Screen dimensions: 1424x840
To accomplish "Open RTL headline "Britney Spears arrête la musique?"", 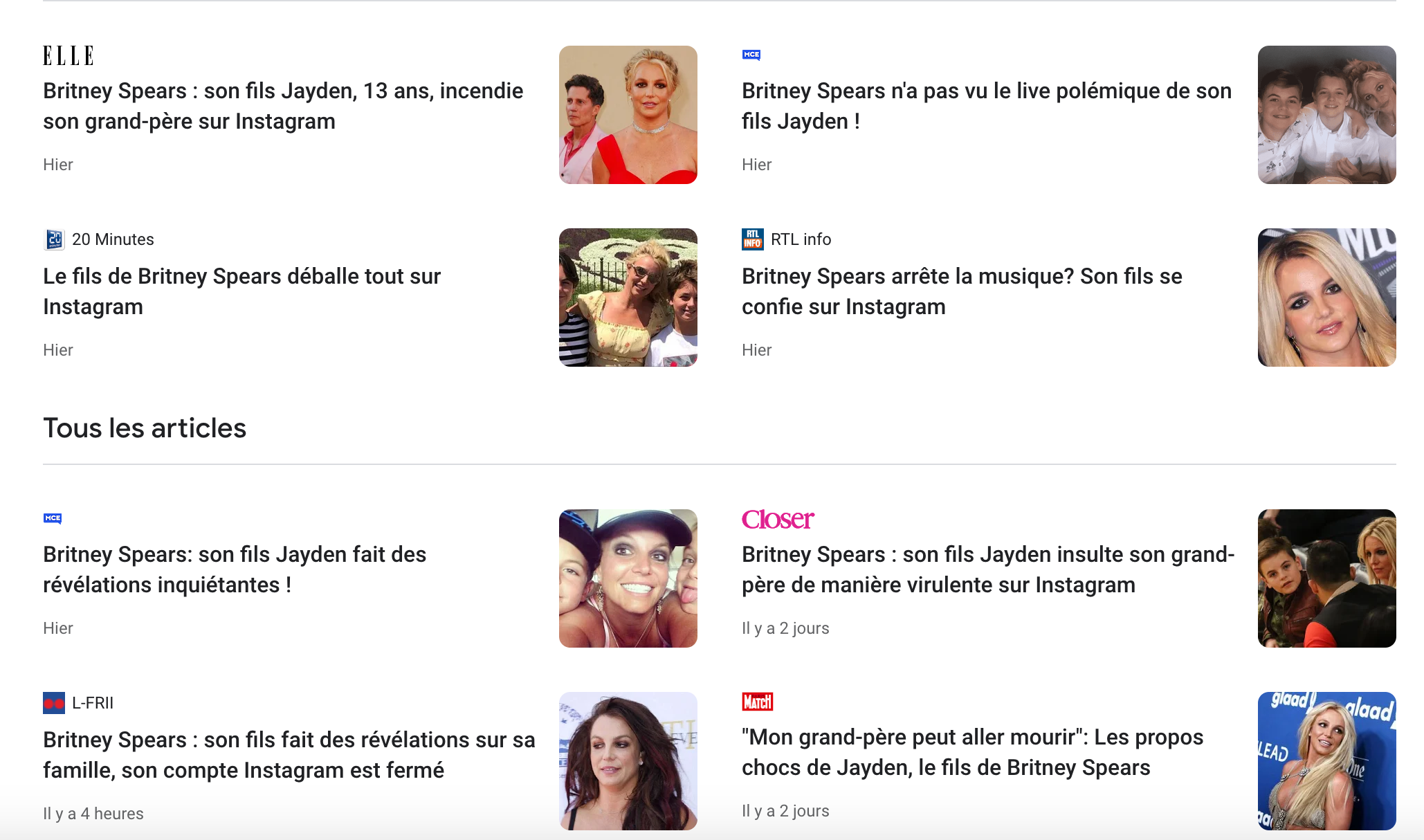I will click(x=962, y=291).
